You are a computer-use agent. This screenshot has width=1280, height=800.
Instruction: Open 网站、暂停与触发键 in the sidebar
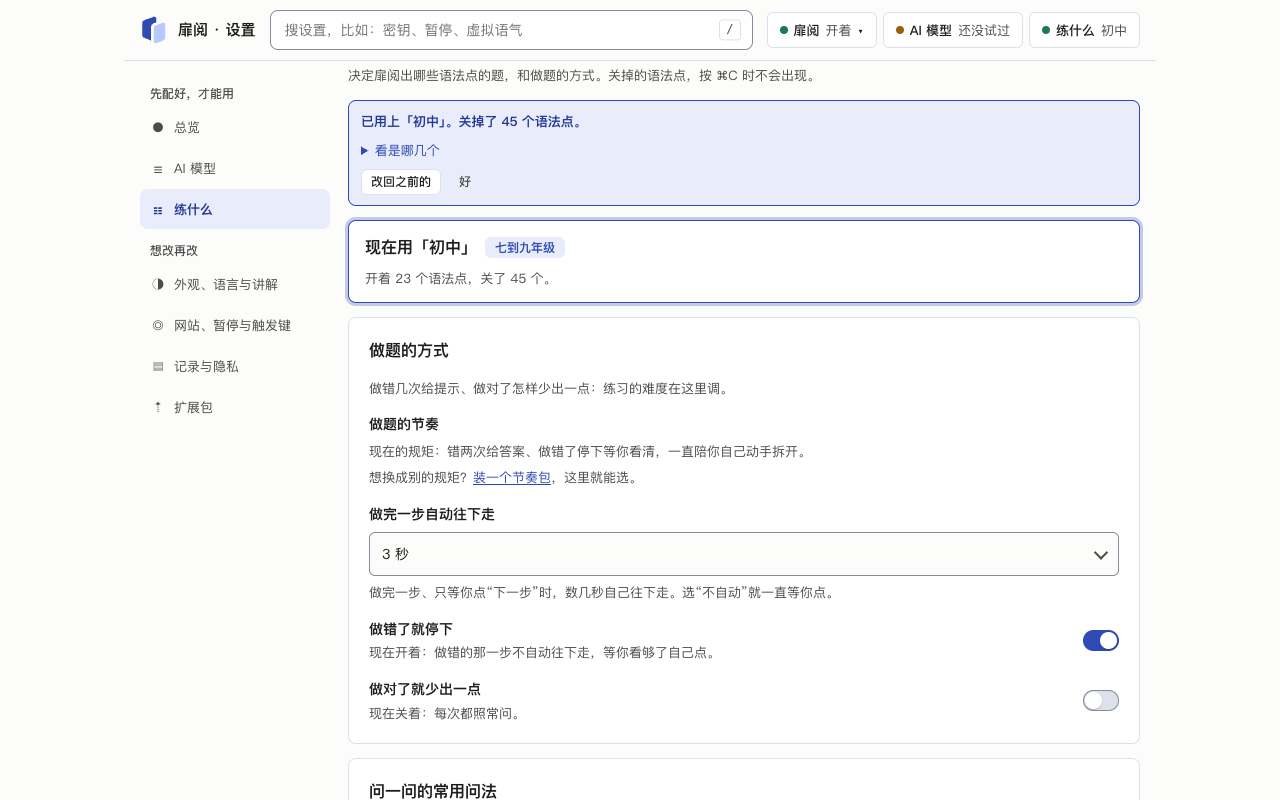(235, 325)
